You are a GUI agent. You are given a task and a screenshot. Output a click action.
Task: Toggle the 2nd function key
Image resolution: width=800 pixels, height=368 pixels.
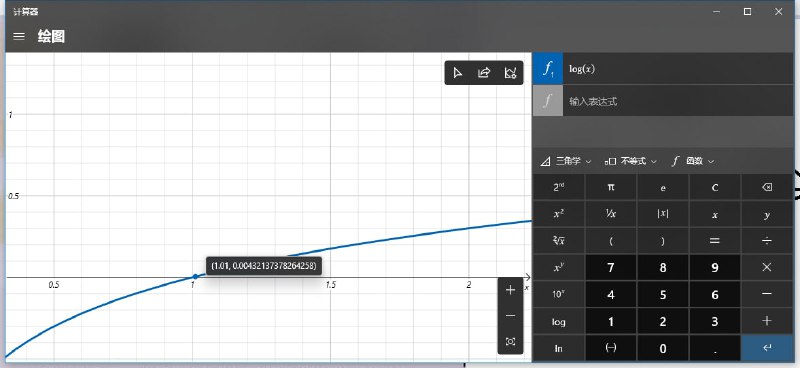(559, 187)
